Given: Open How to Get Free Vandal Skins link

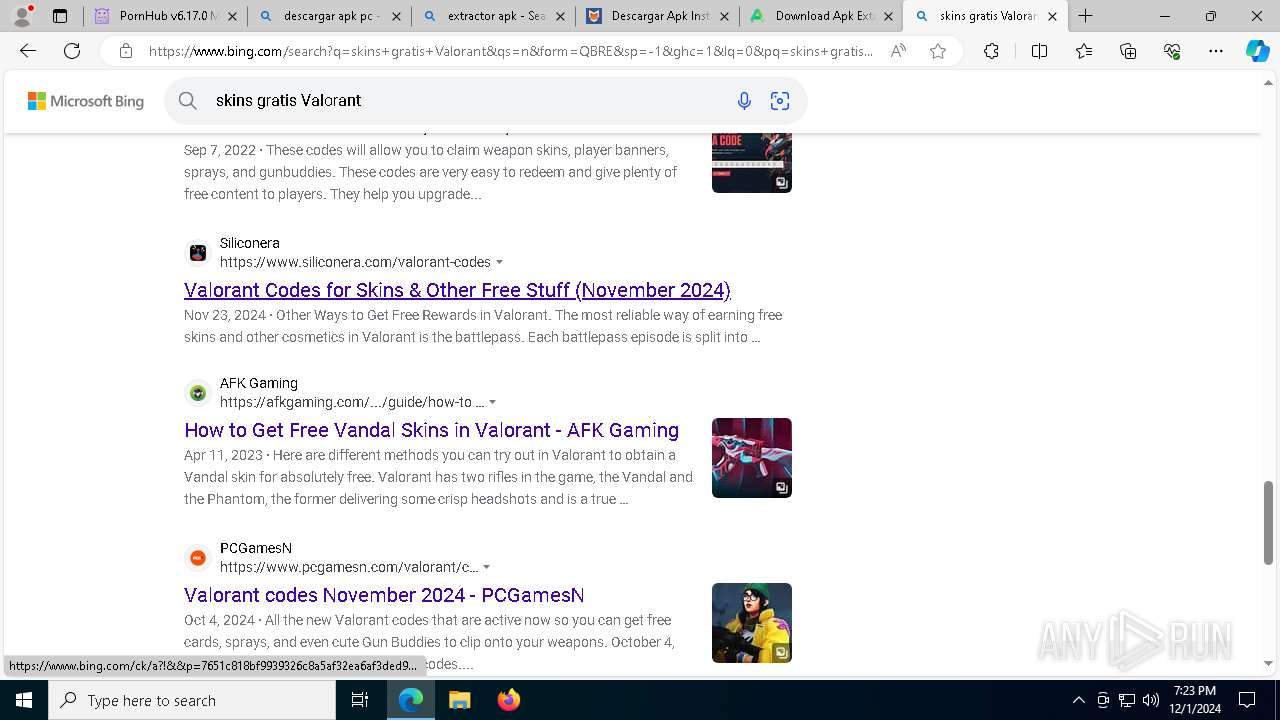Looking at the screenshot, I should point(431,430).
